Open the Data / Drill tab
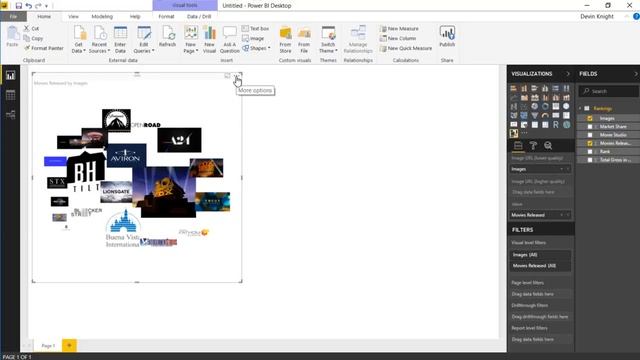The height and width of the screenshot is (360, 640). click(x=199, y=16)
